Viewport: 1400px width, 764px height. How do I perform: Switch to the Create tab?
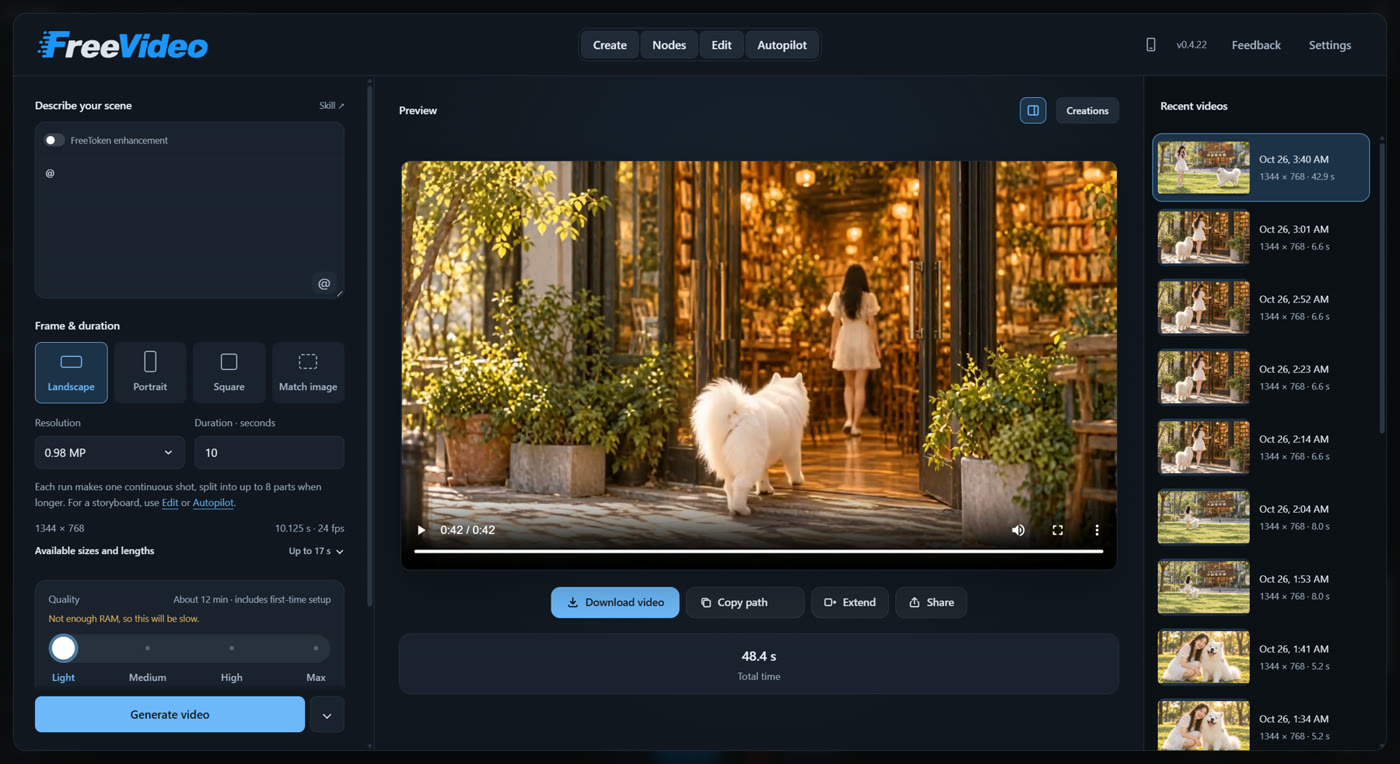pos(610,45)
